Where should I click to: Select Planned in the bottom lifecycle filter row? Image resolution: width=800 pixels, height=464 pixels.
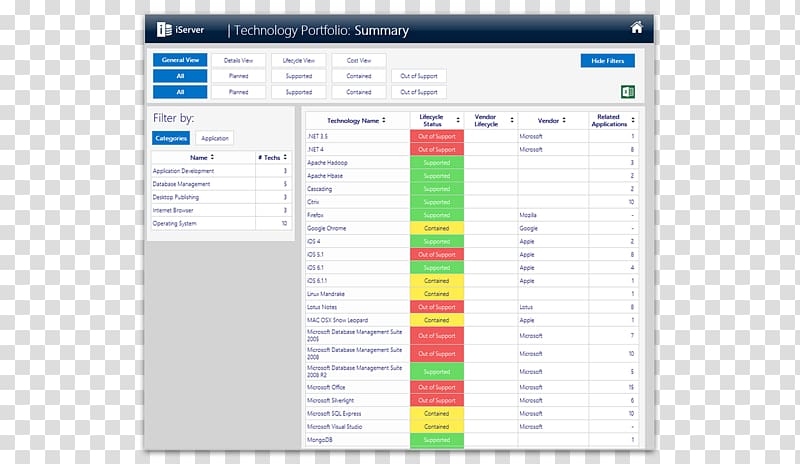click(x=238, y=92)
